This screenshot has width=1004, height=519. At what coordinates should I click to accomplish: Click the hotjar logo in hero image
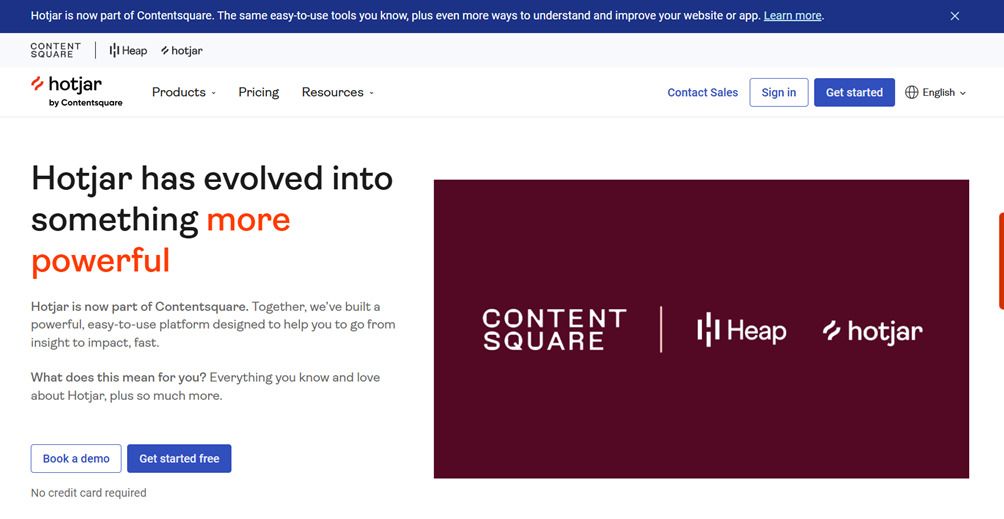[872, 330]
